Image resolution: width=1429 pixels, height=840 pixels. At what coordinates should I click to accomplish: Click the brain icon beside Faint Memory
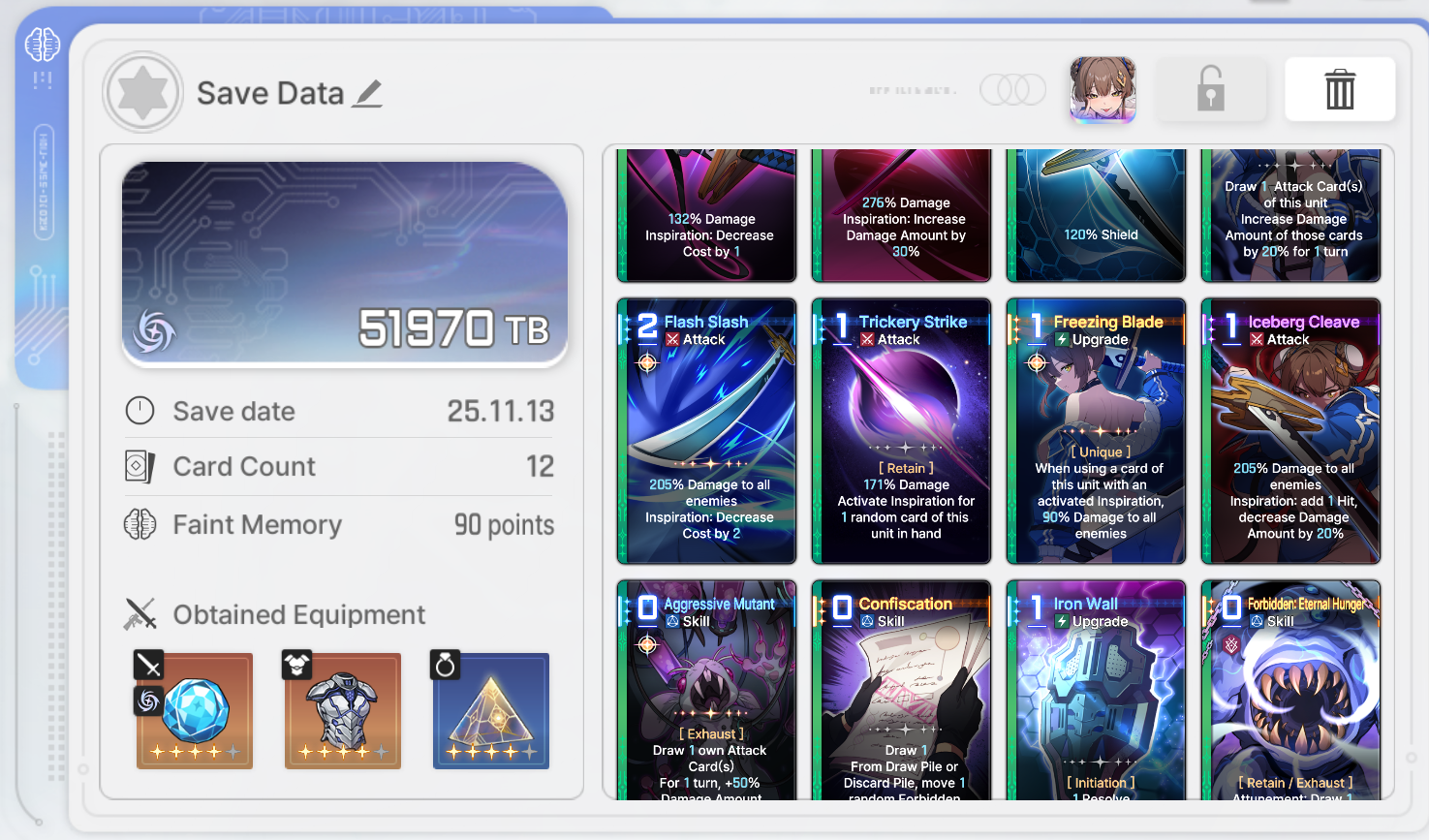click(x=140, y=524)
